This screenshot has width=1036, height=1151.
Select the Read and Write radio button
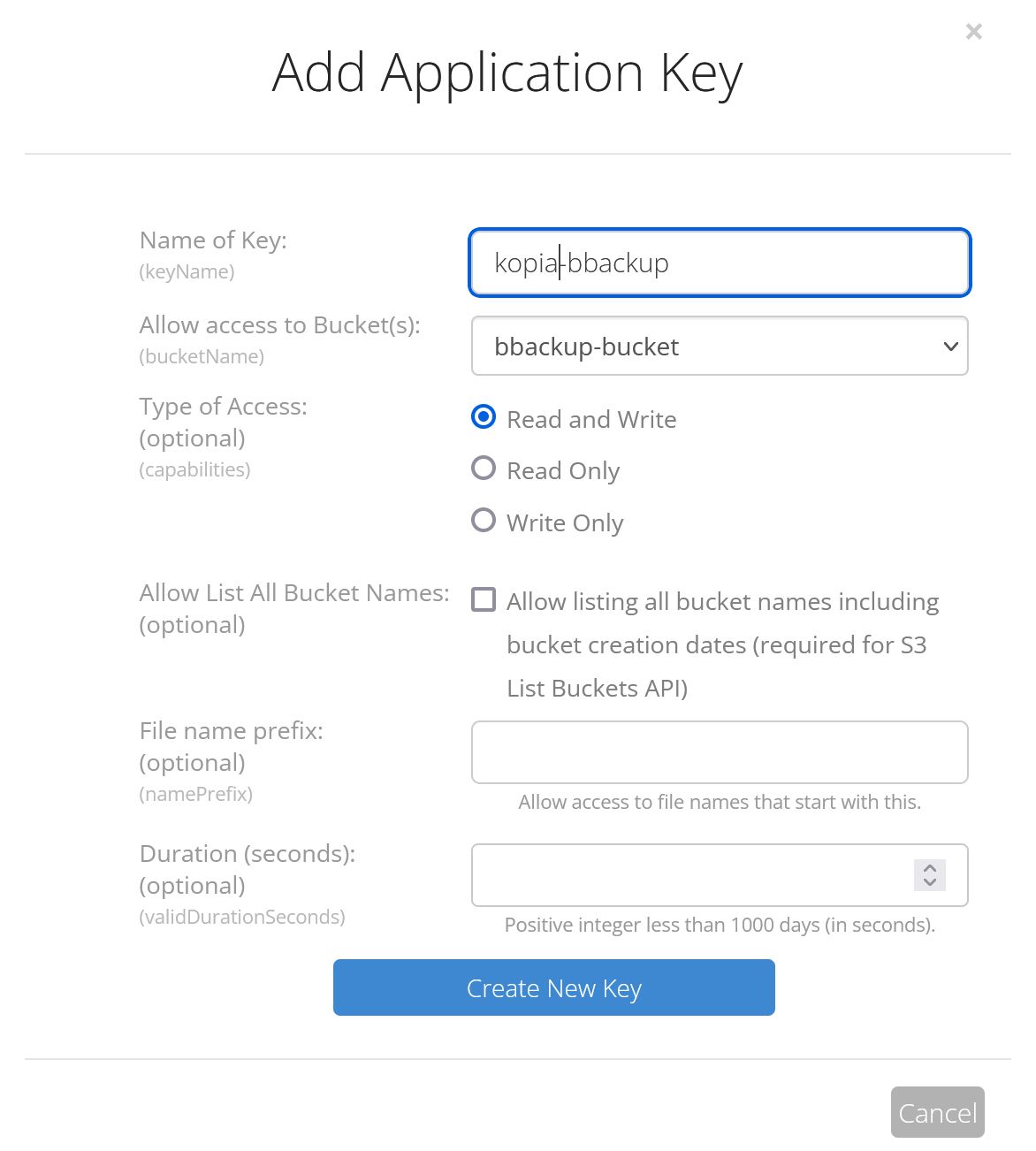(x=484, y=416)
